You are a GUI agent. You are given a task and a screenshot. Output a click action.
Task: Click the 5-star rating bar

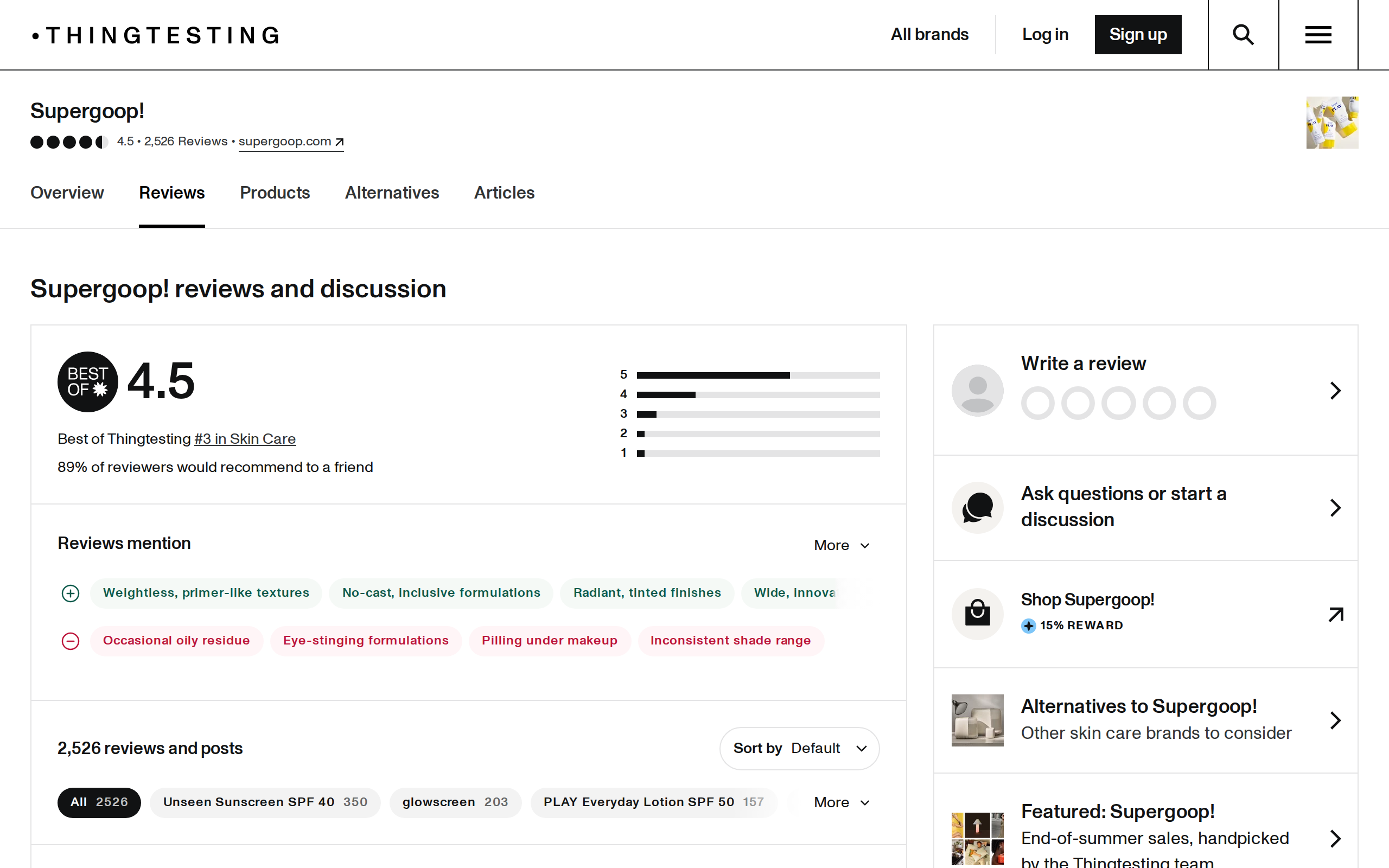click(758, 375)
